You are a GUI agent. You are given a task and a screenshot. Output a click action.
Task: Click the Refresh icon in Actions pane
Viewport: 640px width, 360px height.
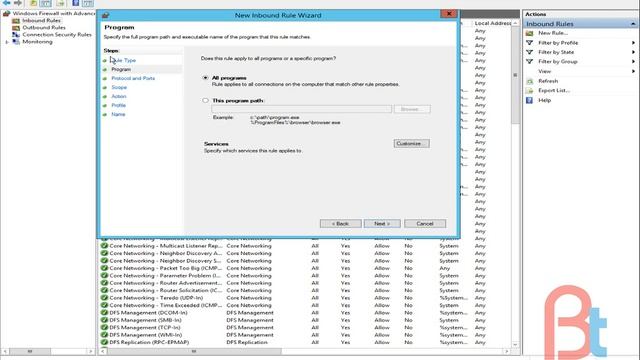tap(529, 81)
